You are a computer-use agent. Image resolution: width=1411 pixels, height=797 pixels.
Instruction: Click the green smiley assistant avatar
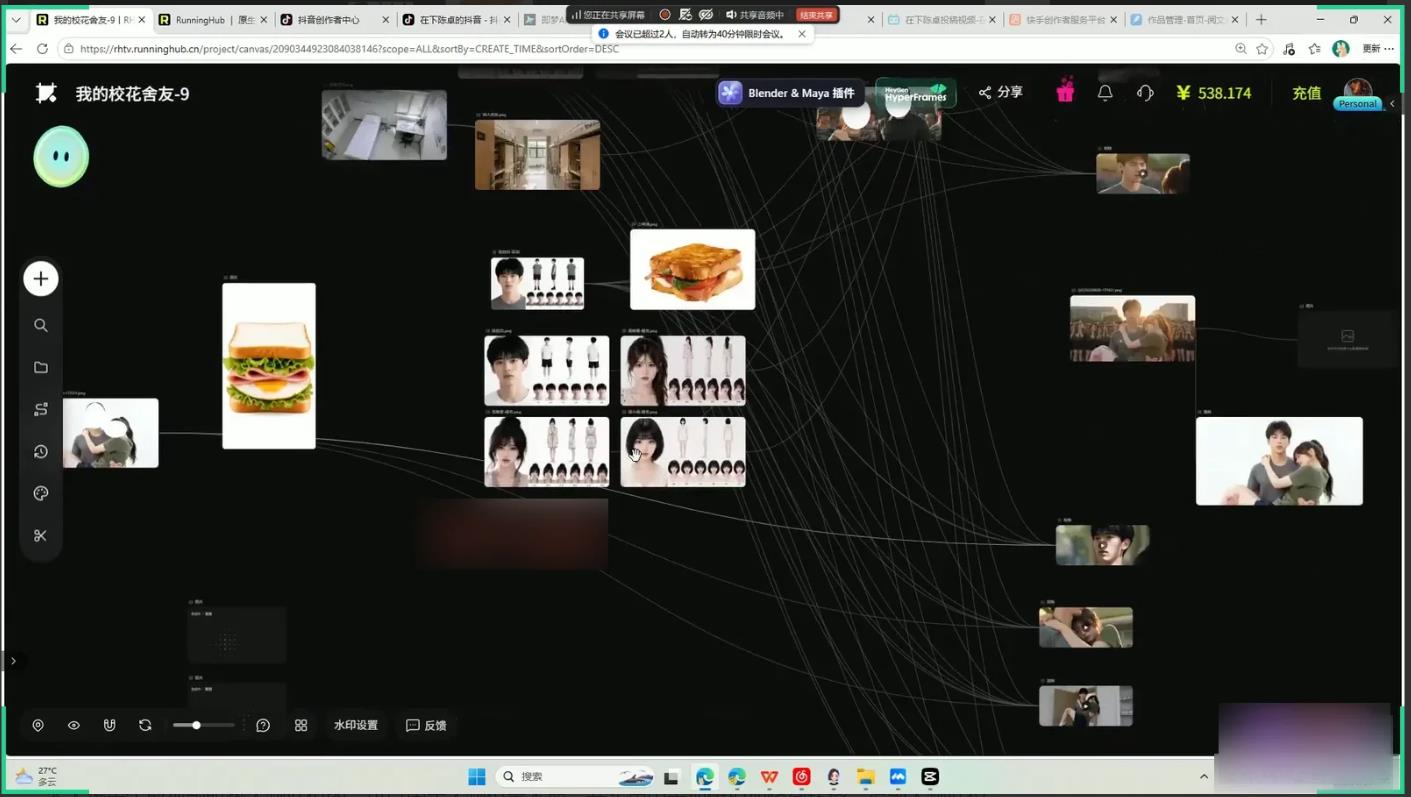coord(61,156)
